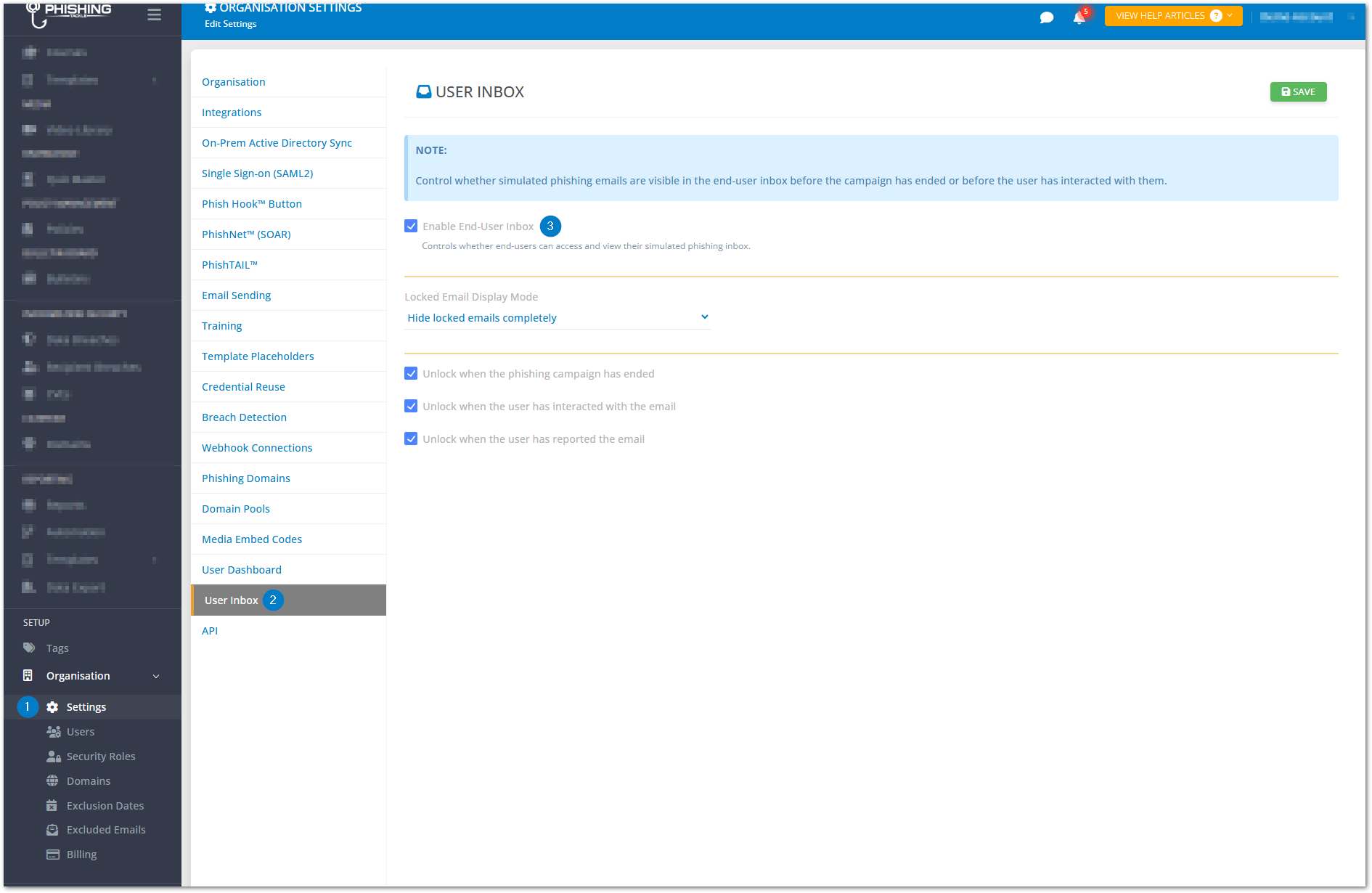Click the Domains globe icon
This screenshot has width=1372, height=893.
tap(52, 780)
